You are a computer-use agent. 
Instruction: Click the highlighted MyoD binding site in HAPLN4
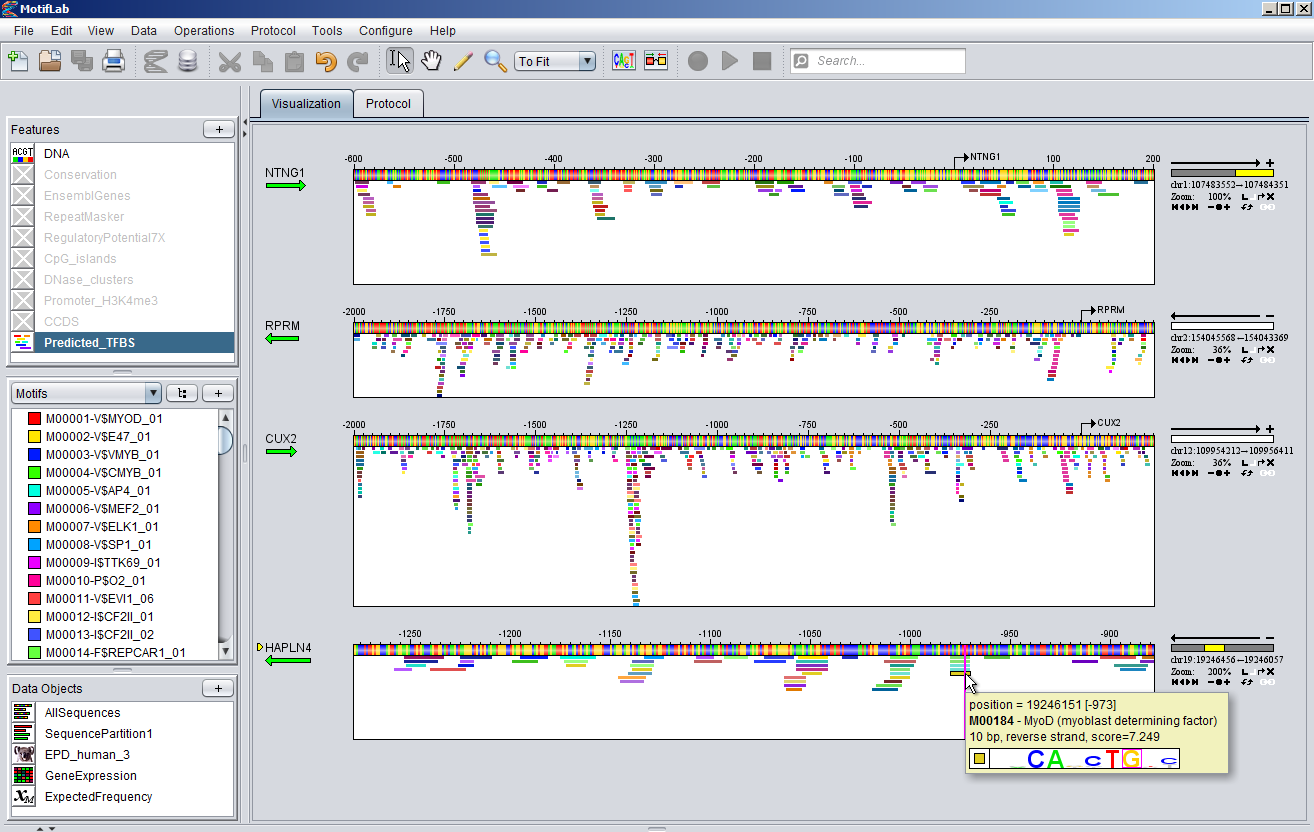pyautogui.click(x=958, y=673)
